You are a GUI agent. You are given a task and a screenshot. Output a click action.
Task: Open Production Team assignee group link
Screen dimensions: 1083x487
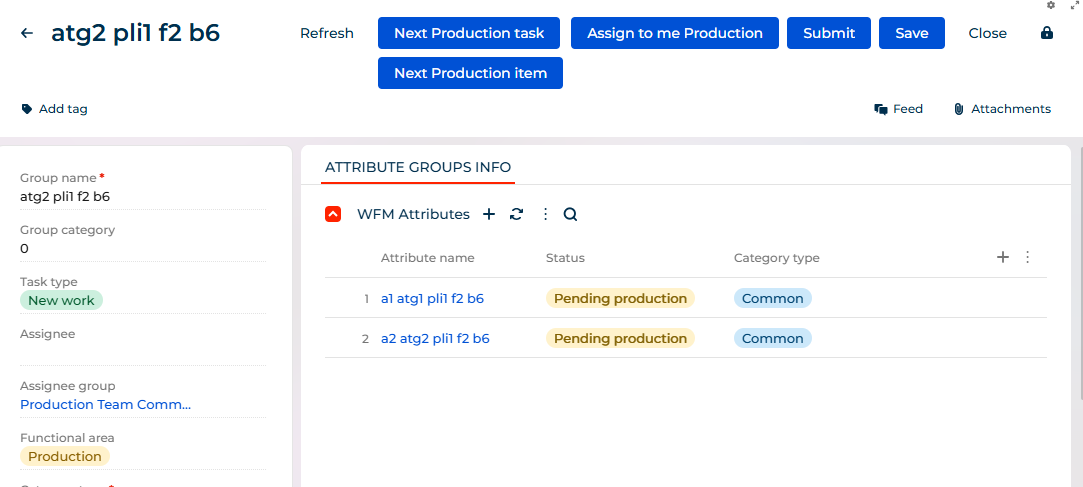click(x=106, y=405)
